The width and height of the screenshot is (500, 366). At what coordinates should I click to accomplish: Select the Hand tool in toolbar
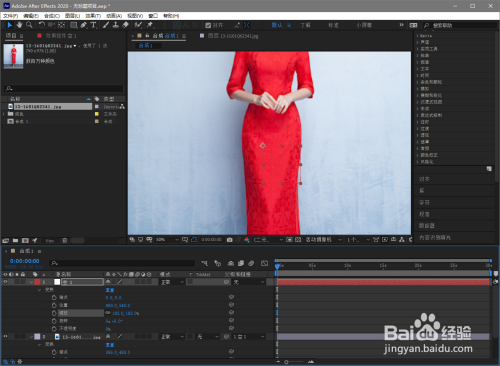tap(19, 25)
